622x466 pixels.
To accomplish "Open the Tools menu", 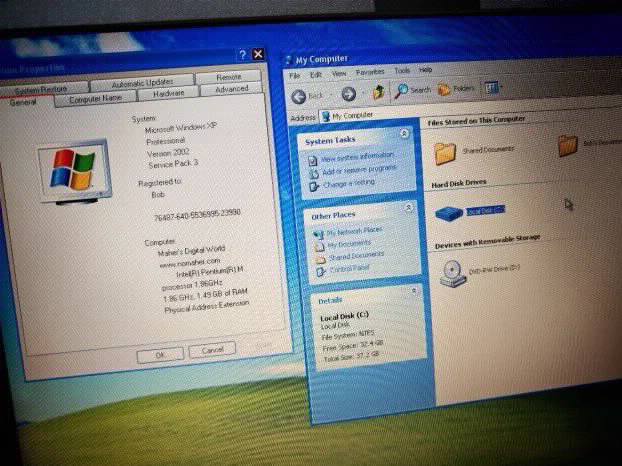I will pos(402,71).
